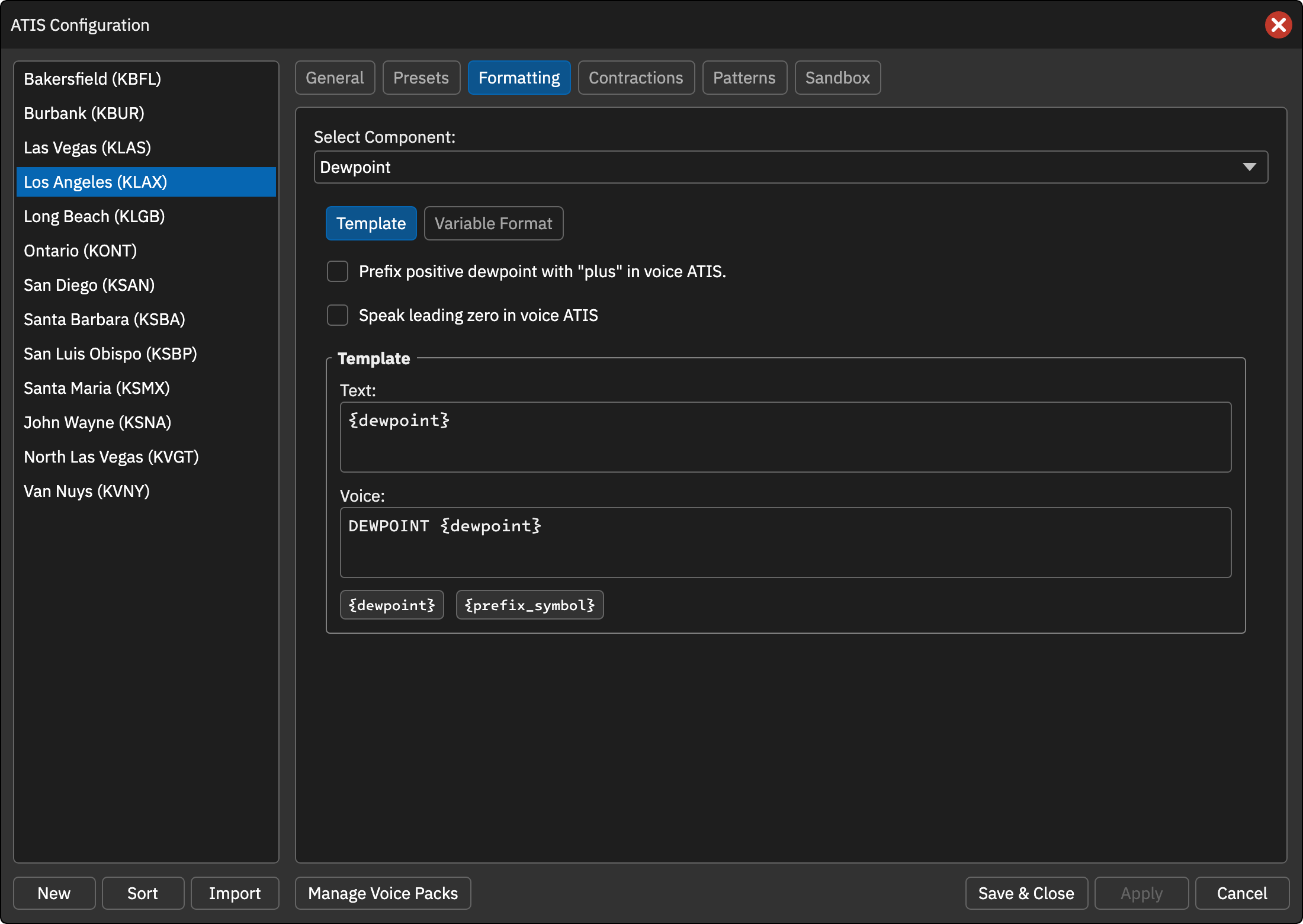Open the Select Component dropdown arrow
This screenshot has width=1303, height=924.
click(x=1249, y=167)
